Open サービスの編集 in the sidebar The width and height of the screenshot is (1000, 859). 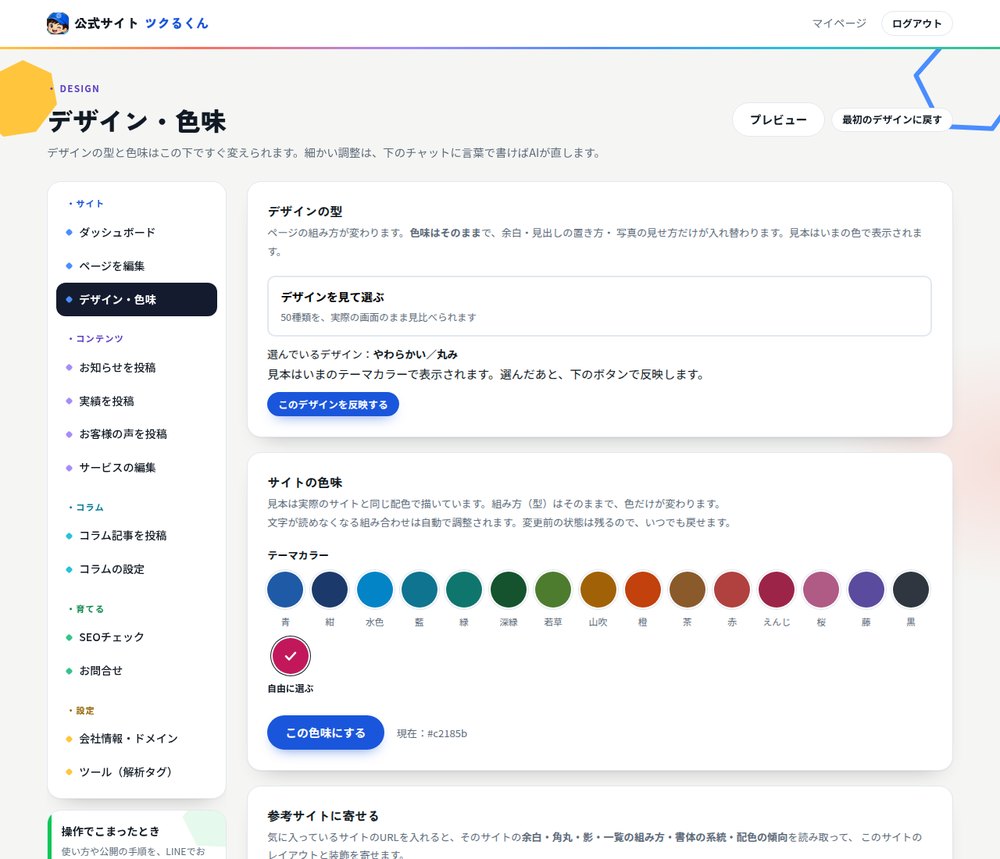136,467
